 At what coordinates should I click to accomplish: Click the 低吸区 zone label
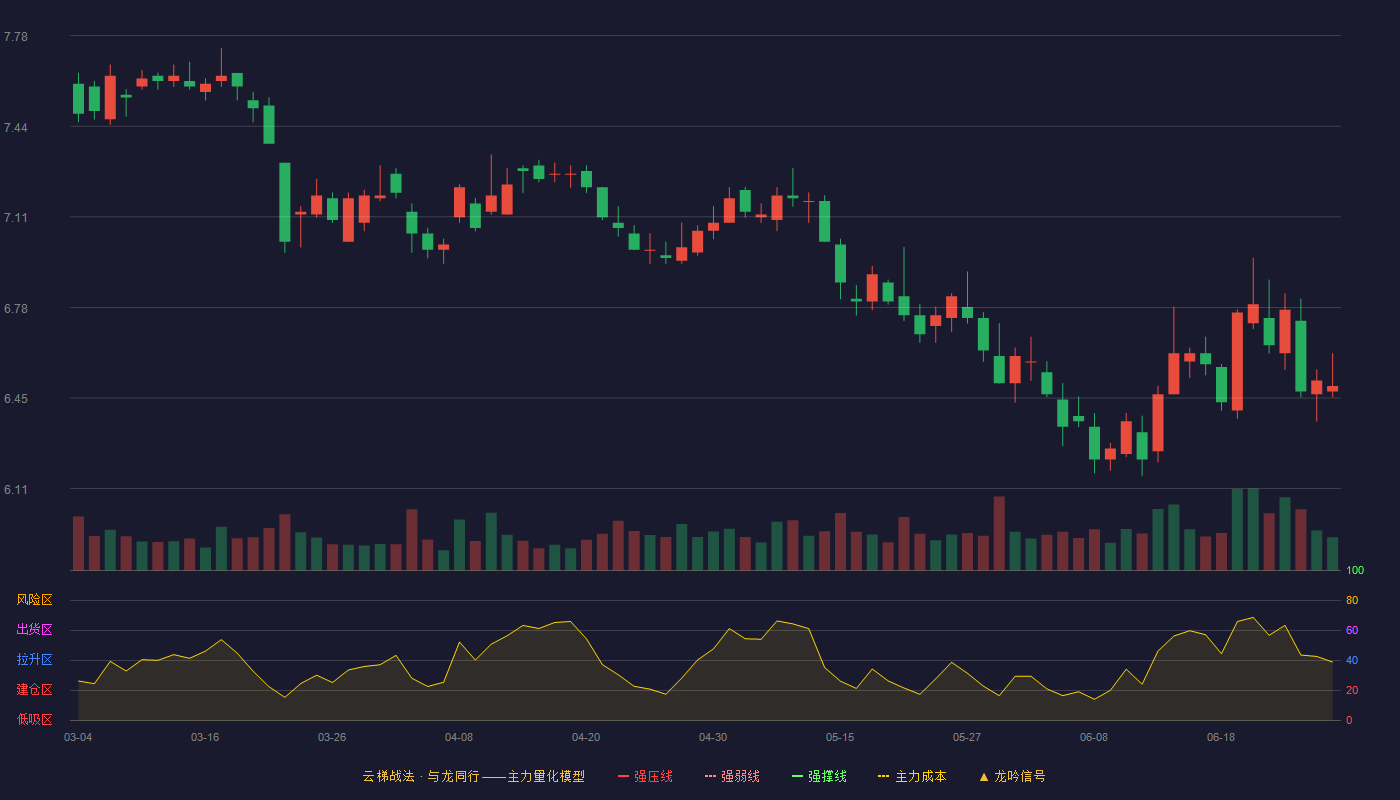tap(34, 719)
